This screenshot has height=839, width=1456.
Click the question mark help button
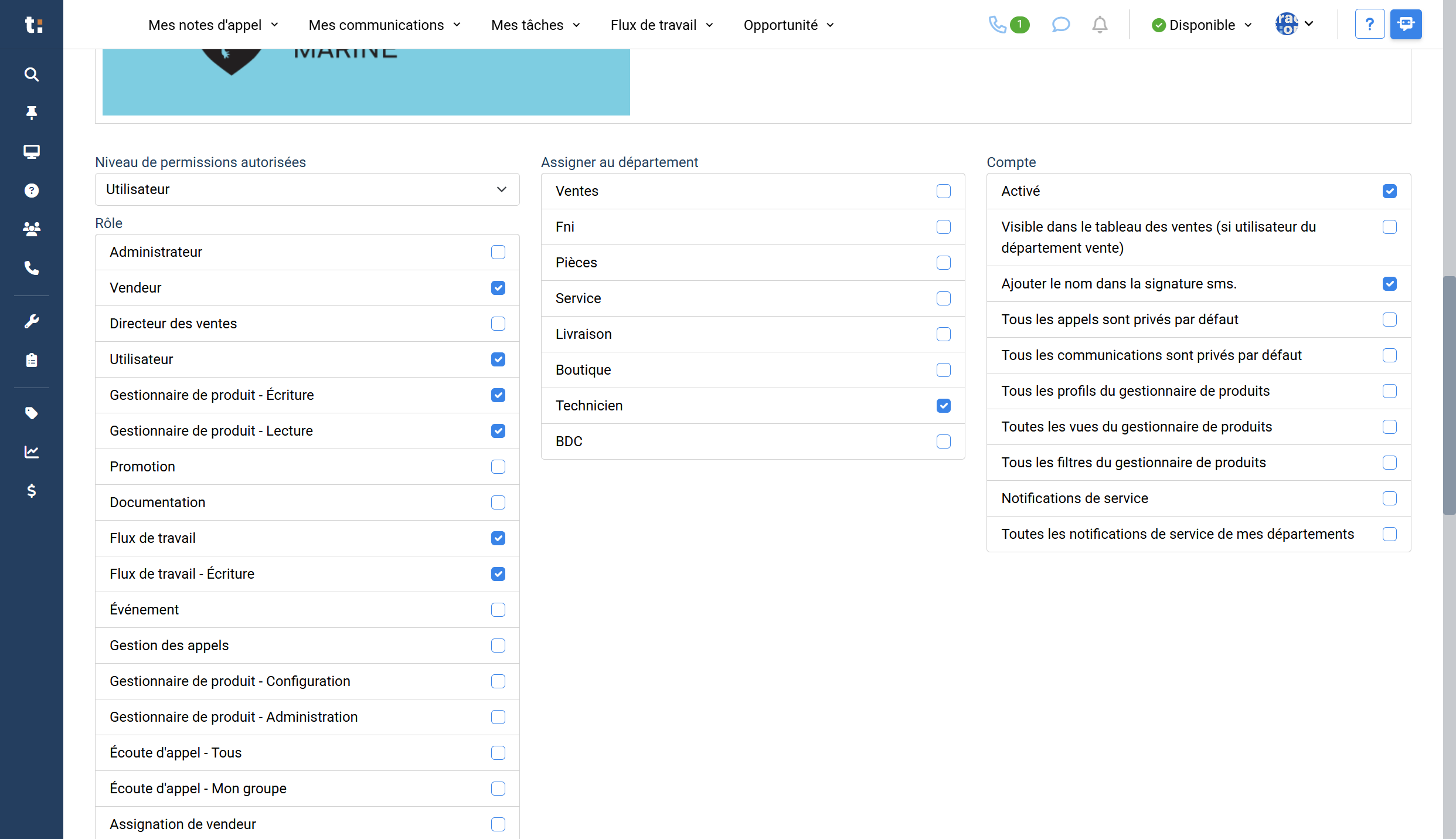point(1369,25)
